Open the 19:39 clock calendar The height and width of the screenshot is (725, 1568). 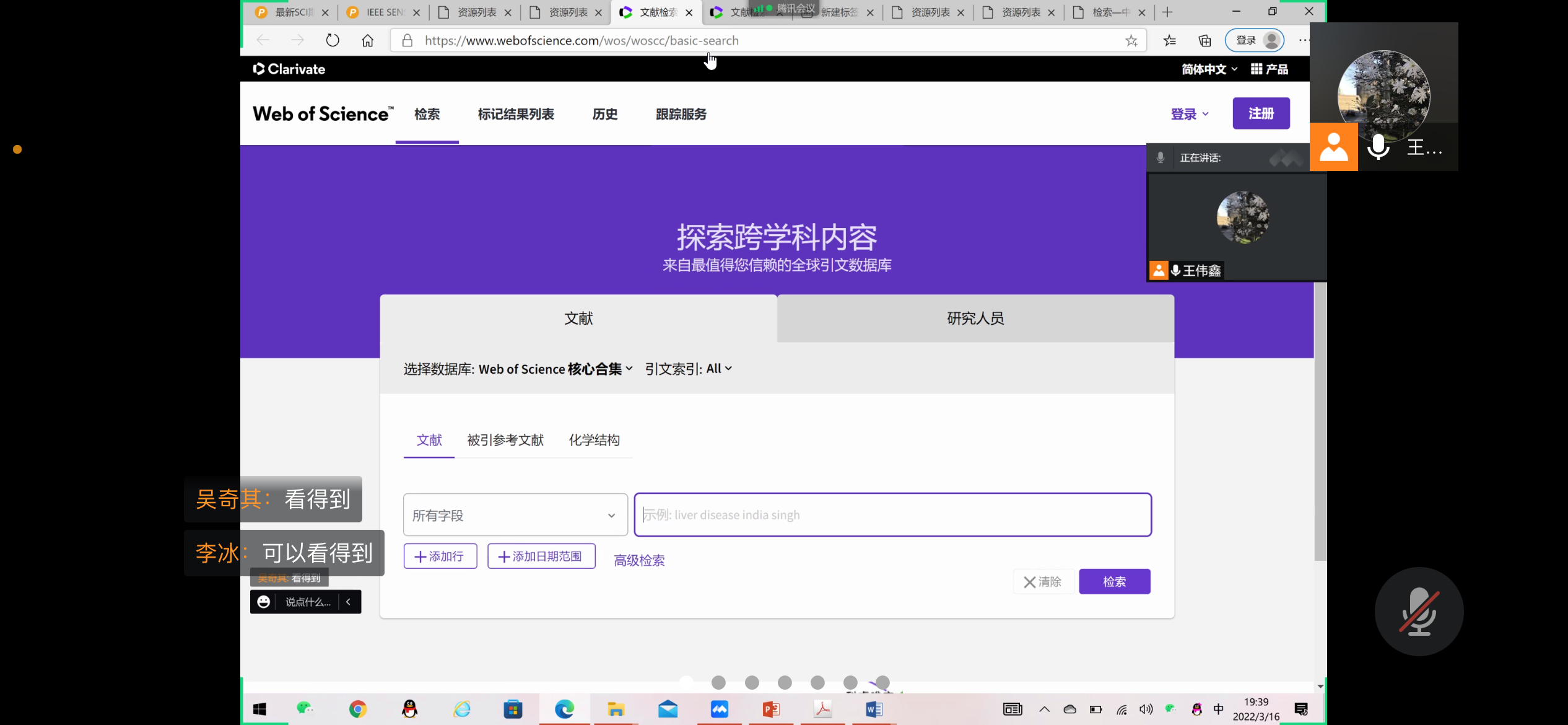pyautogui.click(x=1256, y=710)
